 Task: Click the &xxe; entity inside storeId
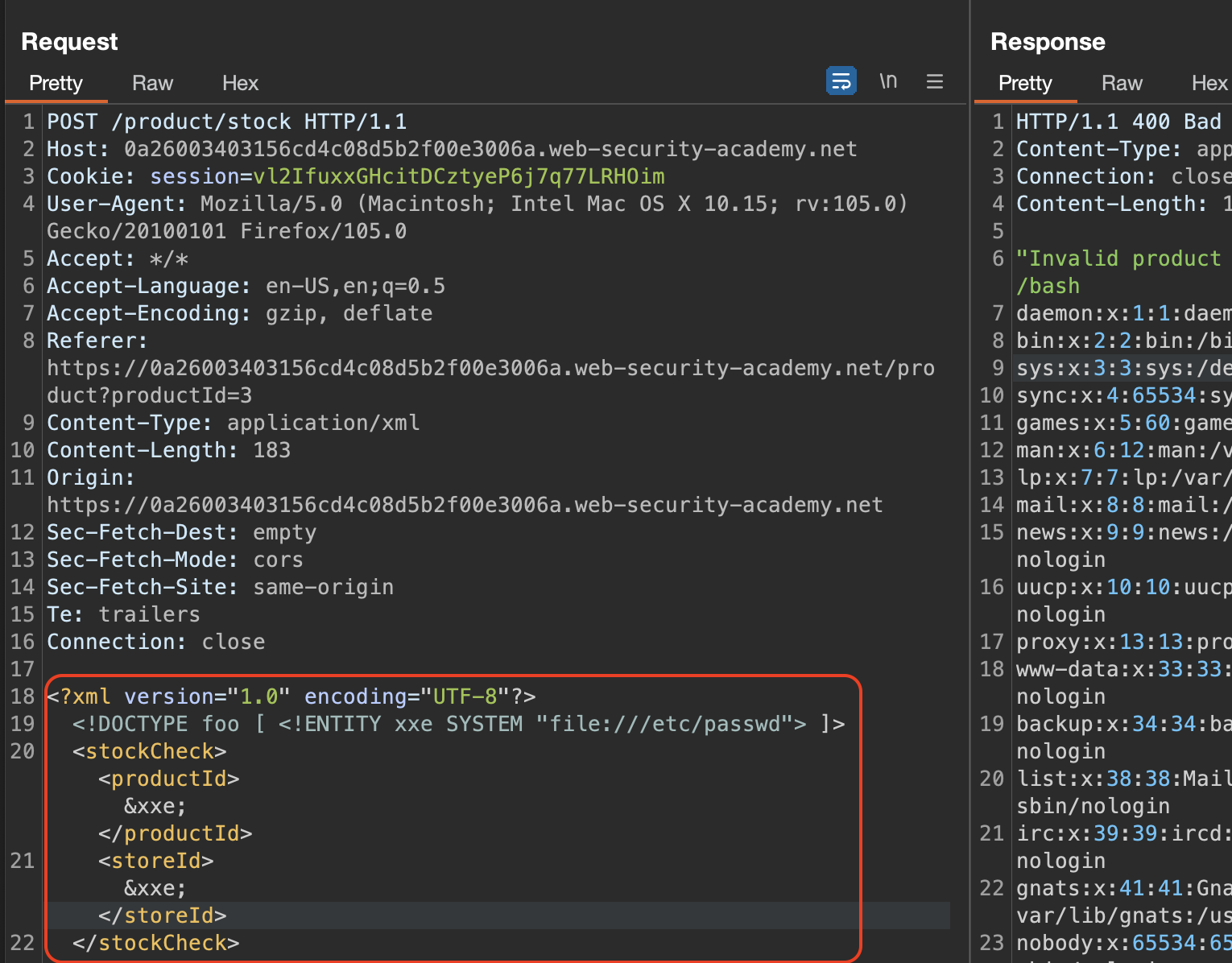click(155, 889)
